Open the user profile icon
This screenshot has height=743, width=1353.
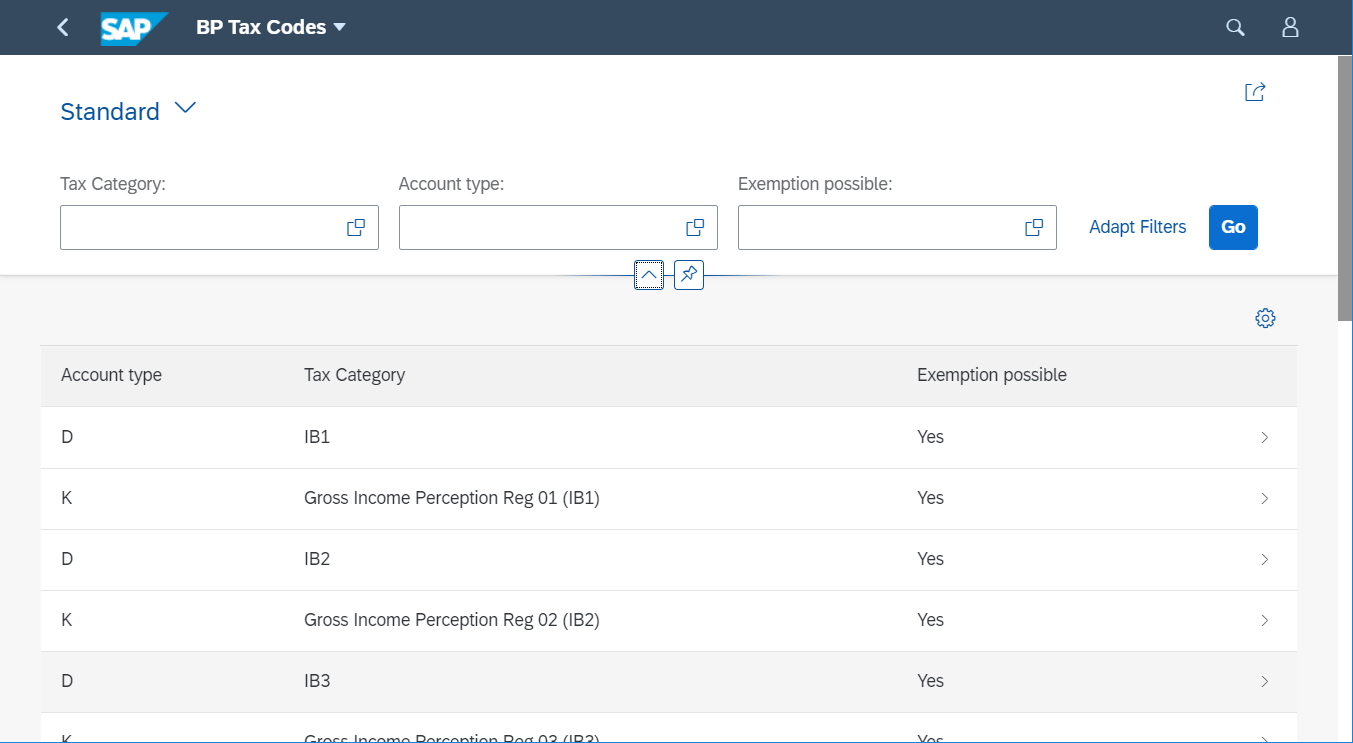[1290, 28]
